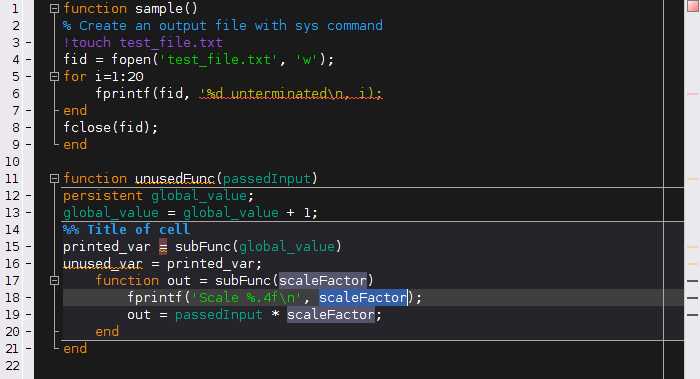Click the red error marker for line 6
Image resolution: width=700 pixels, height=379 pixels.
693,94
